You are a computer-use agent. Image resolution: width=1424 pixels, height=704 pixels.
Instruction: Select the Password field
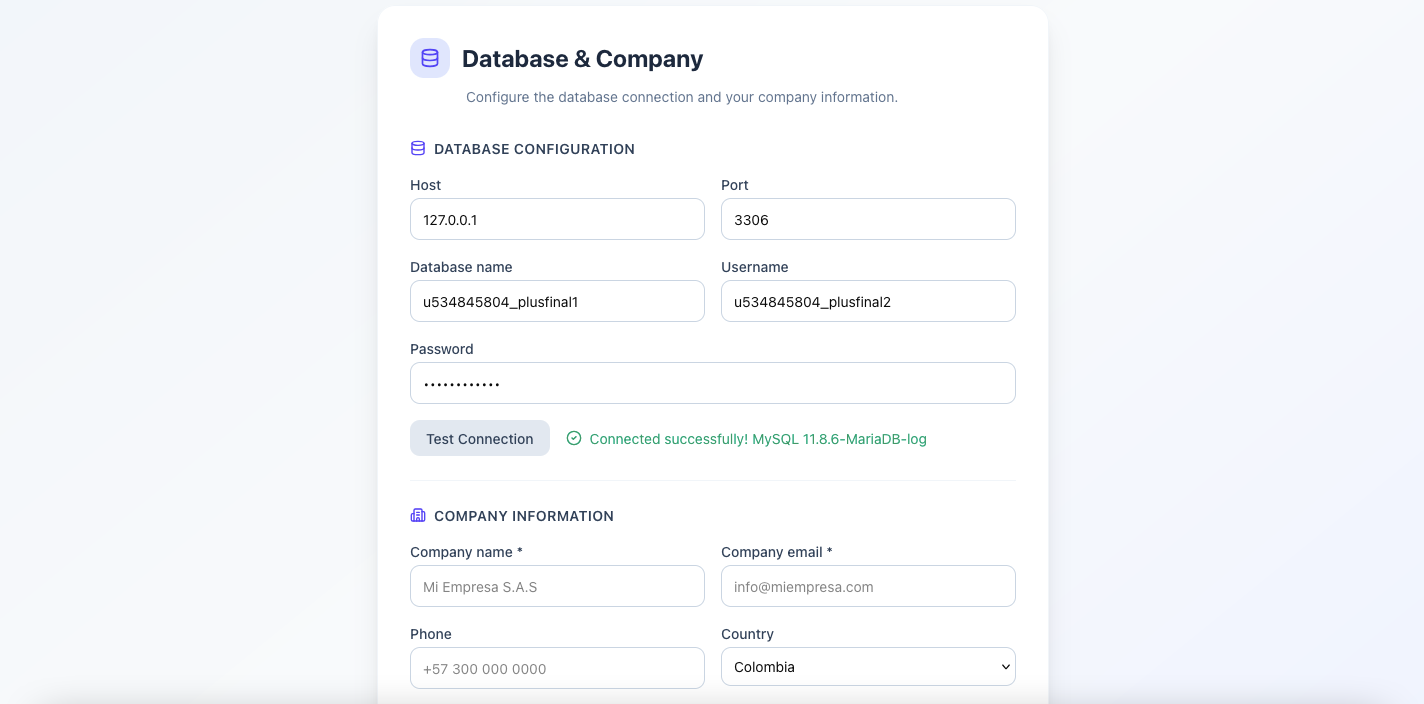pyautogui.click(x=713, y=383)
